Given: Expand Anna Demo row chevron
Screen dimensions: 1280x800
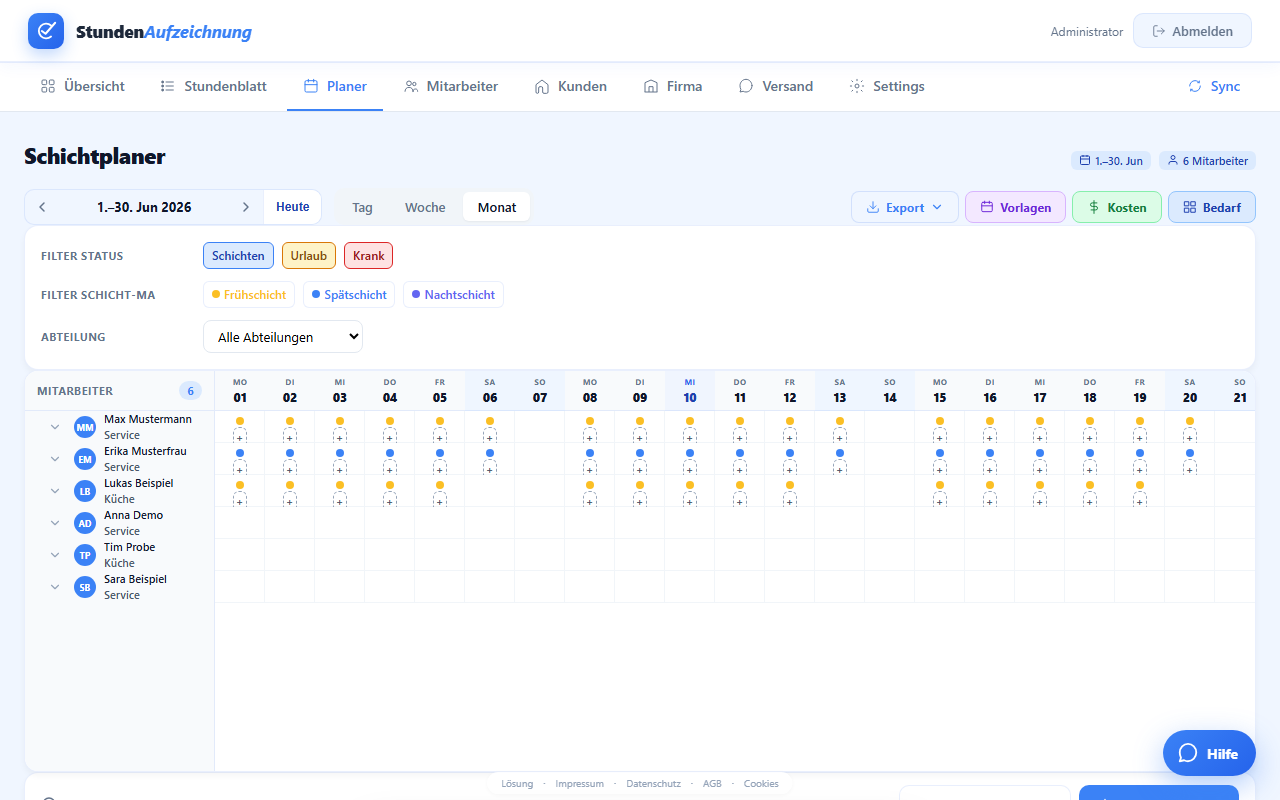Looking at the screenshot, I should pyautogui.click(x=55, y=523).
